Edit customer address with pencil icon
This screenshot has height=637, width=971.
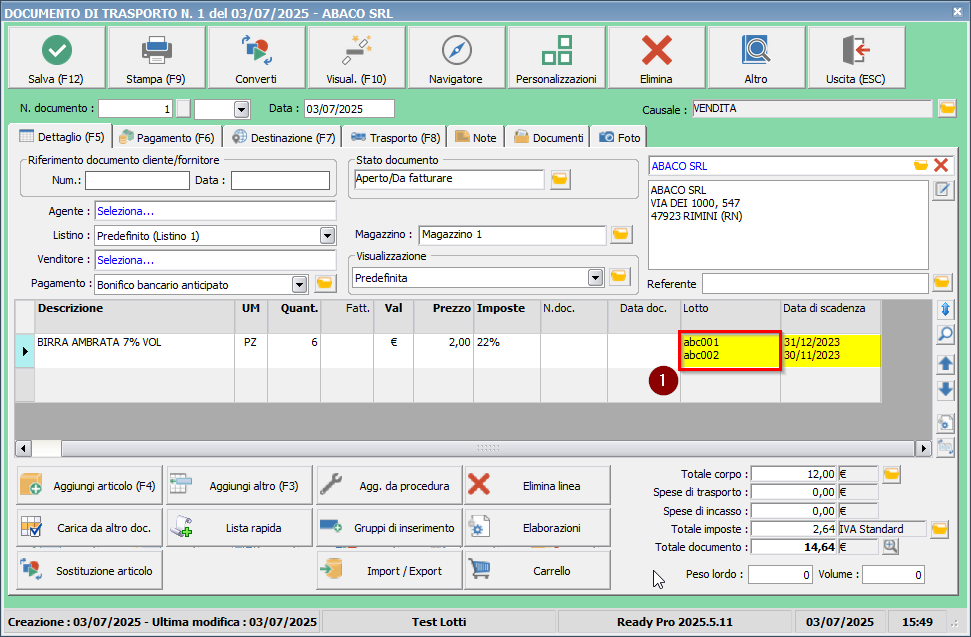click(x=943, y=191)
